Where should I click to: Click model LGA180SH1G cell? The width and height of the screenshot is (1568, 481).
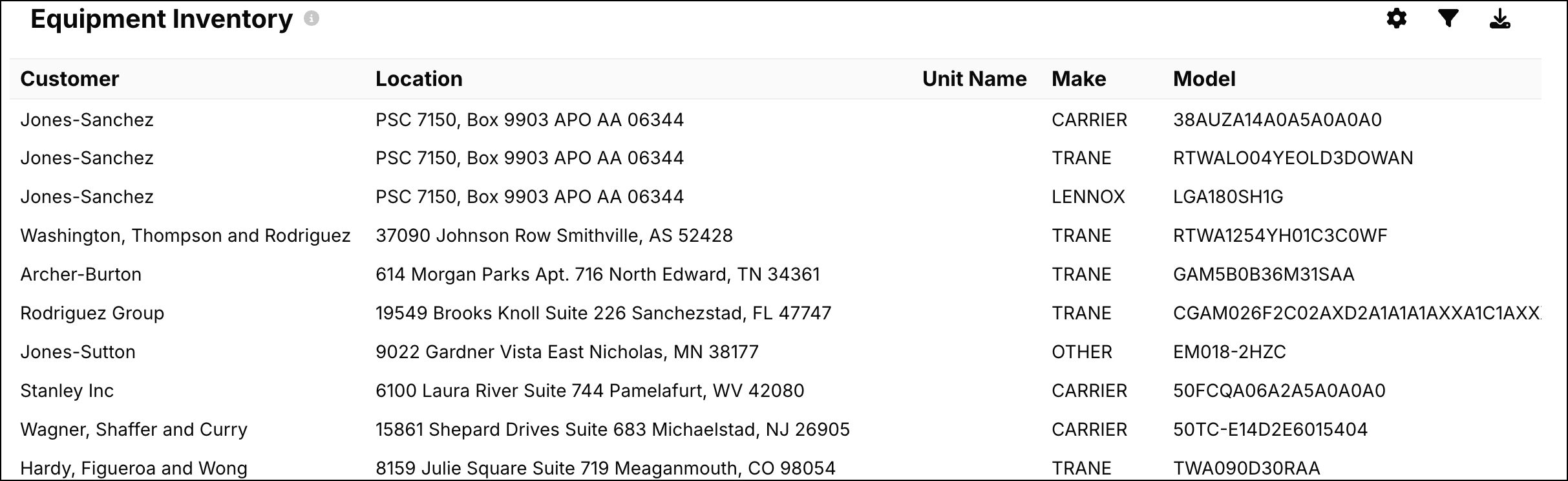[x=1228, y=197]
